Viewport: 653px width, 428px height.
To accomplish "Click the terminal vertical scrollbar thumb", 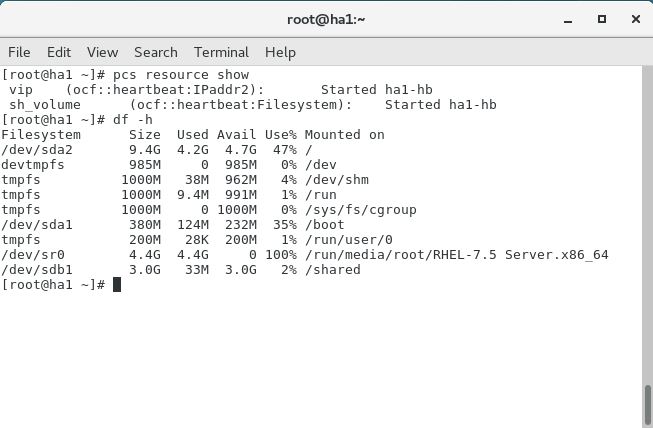I will click(x=648, y=405).
